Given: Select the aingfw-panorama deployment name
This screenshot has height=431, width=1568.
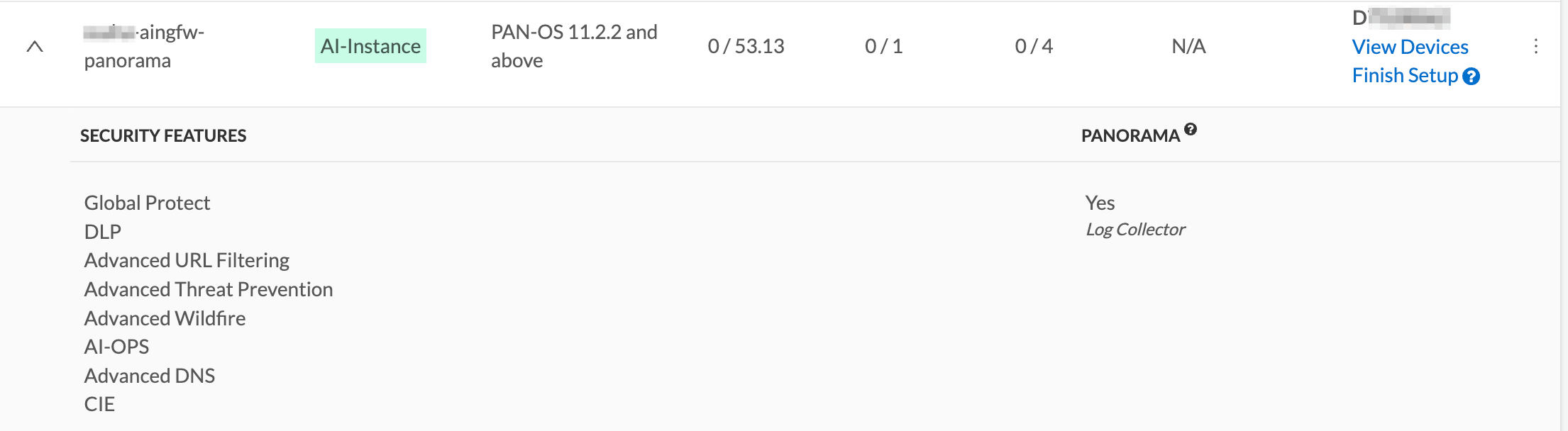Looking at the screenshot, I should pos(143,47).
